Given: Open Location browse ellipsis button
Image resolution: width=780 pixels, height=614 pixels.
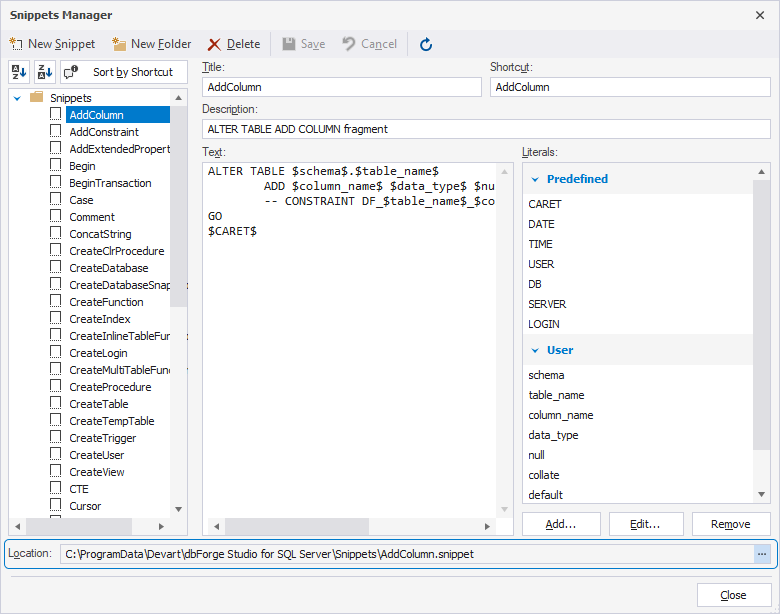Looking at the screenshot, I should coord(762,554).
